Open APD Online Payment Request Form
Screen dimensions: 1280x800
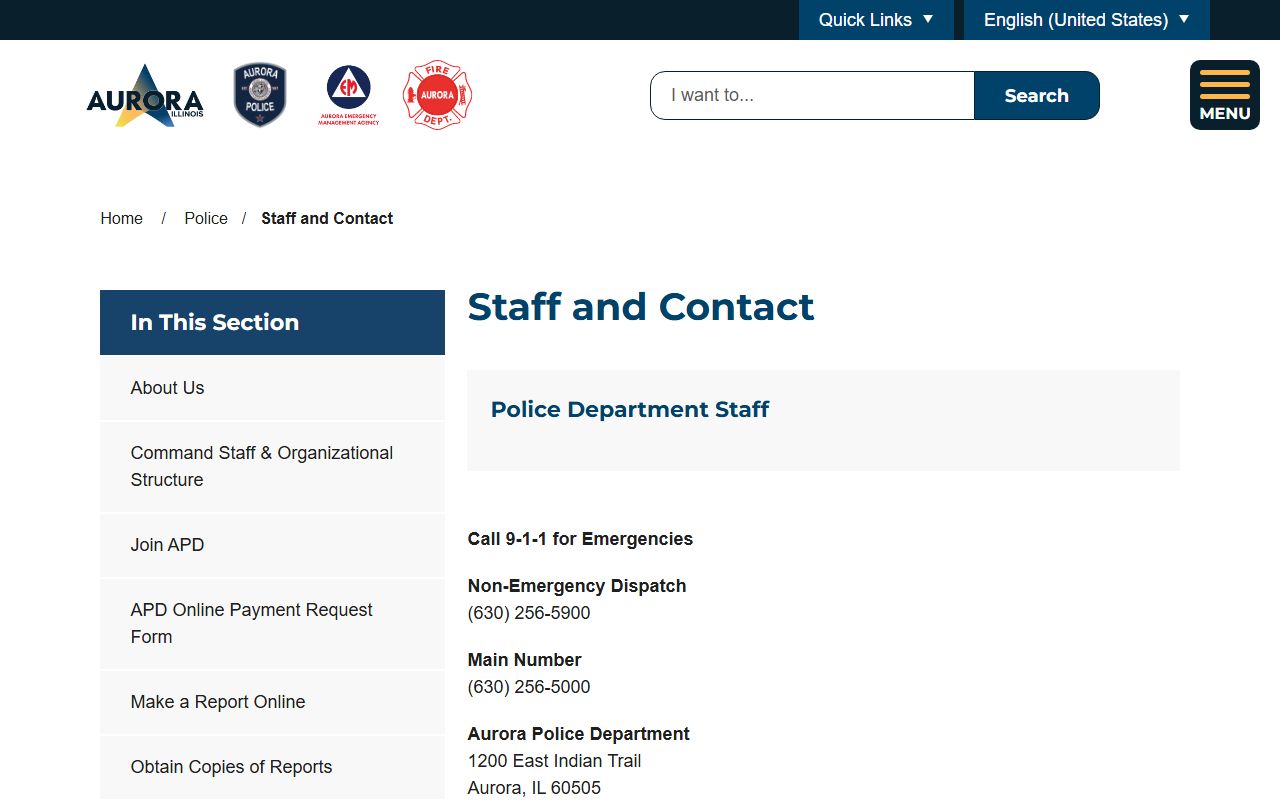click(x=272, y=623)
